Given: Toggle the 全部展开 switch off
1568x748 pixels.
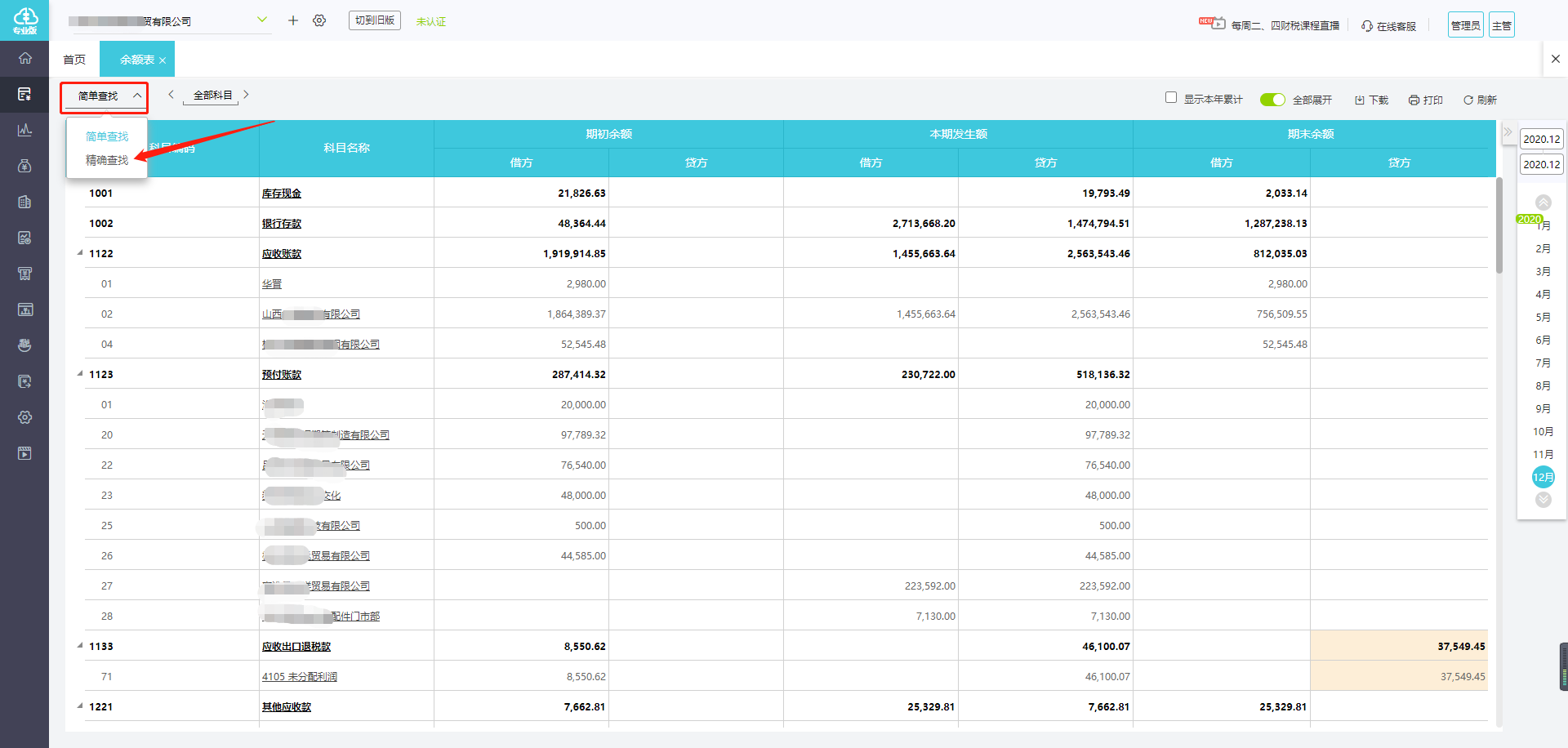Looking at the screenshot, I should [x=1272, y=100].
